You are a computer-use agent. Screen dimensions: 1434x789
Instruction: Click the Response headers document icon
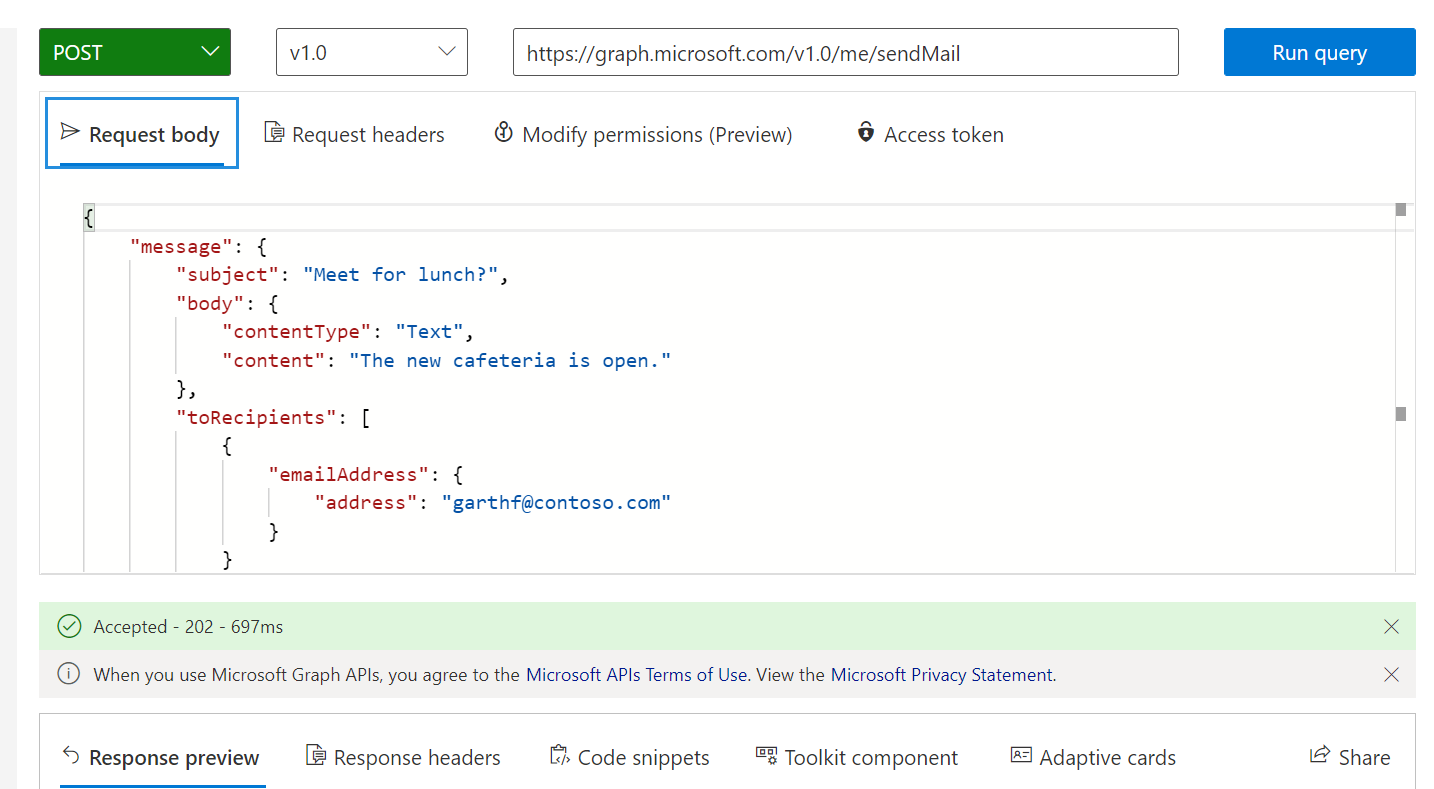[316, 756]
